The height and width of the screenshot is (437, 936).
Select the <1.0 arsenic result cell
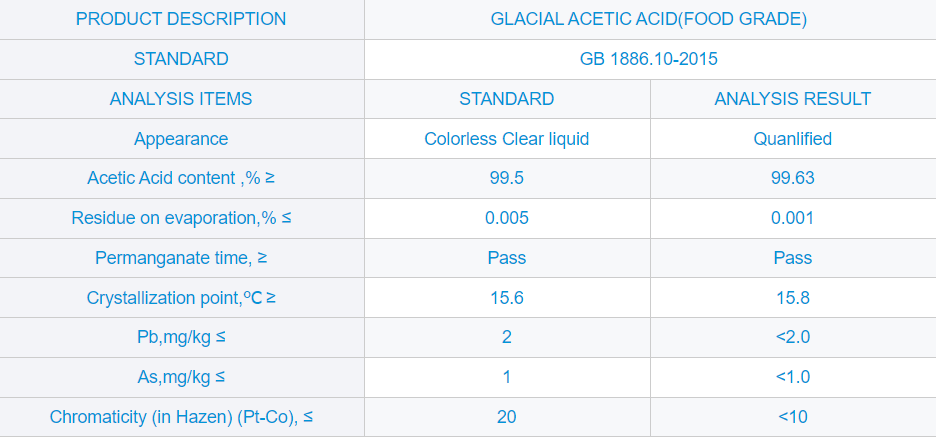792,377
